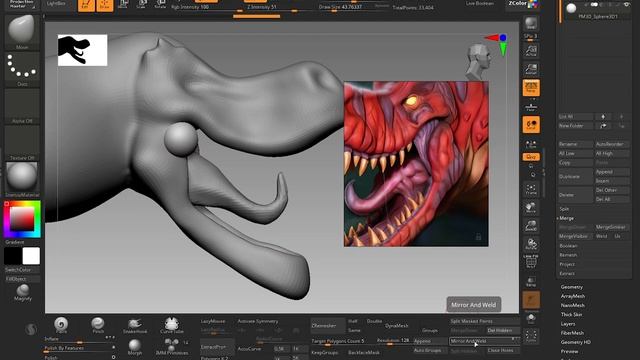Select the Magnify brush
The width and height of the screenshot is (640, 360).
23,293
